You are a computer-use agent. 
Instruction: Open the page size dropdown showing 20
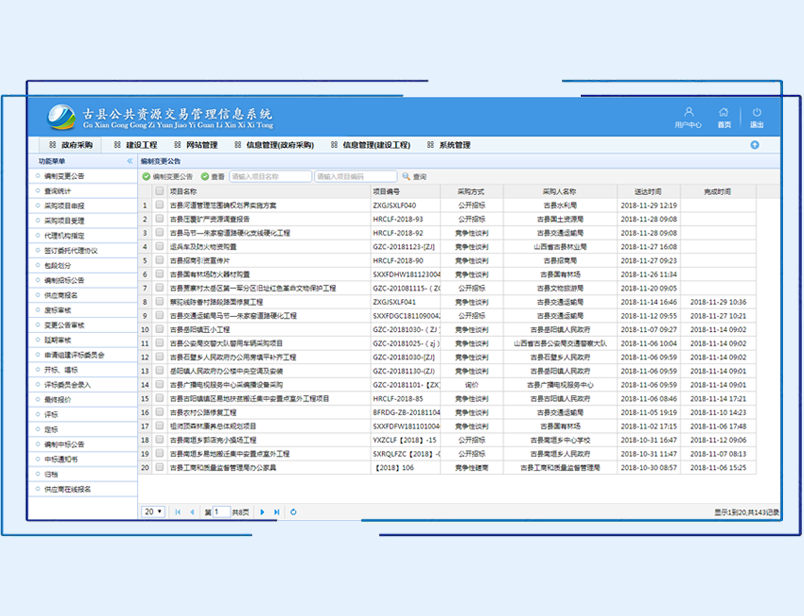(153, 511)
